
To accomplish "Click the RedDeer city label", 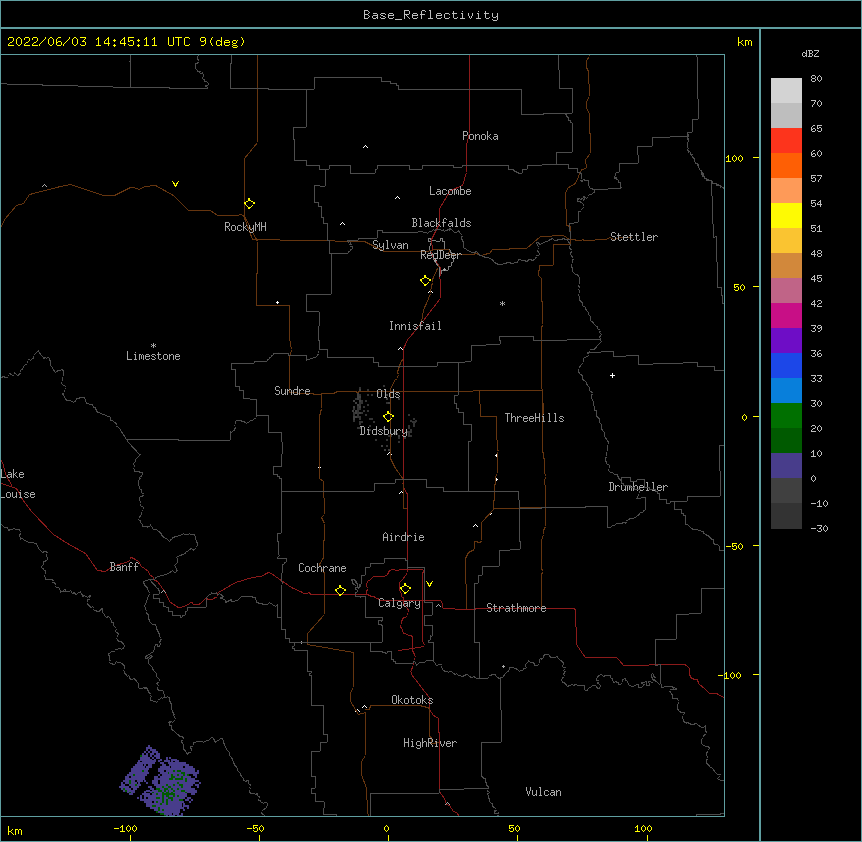I will pos(440,255).
